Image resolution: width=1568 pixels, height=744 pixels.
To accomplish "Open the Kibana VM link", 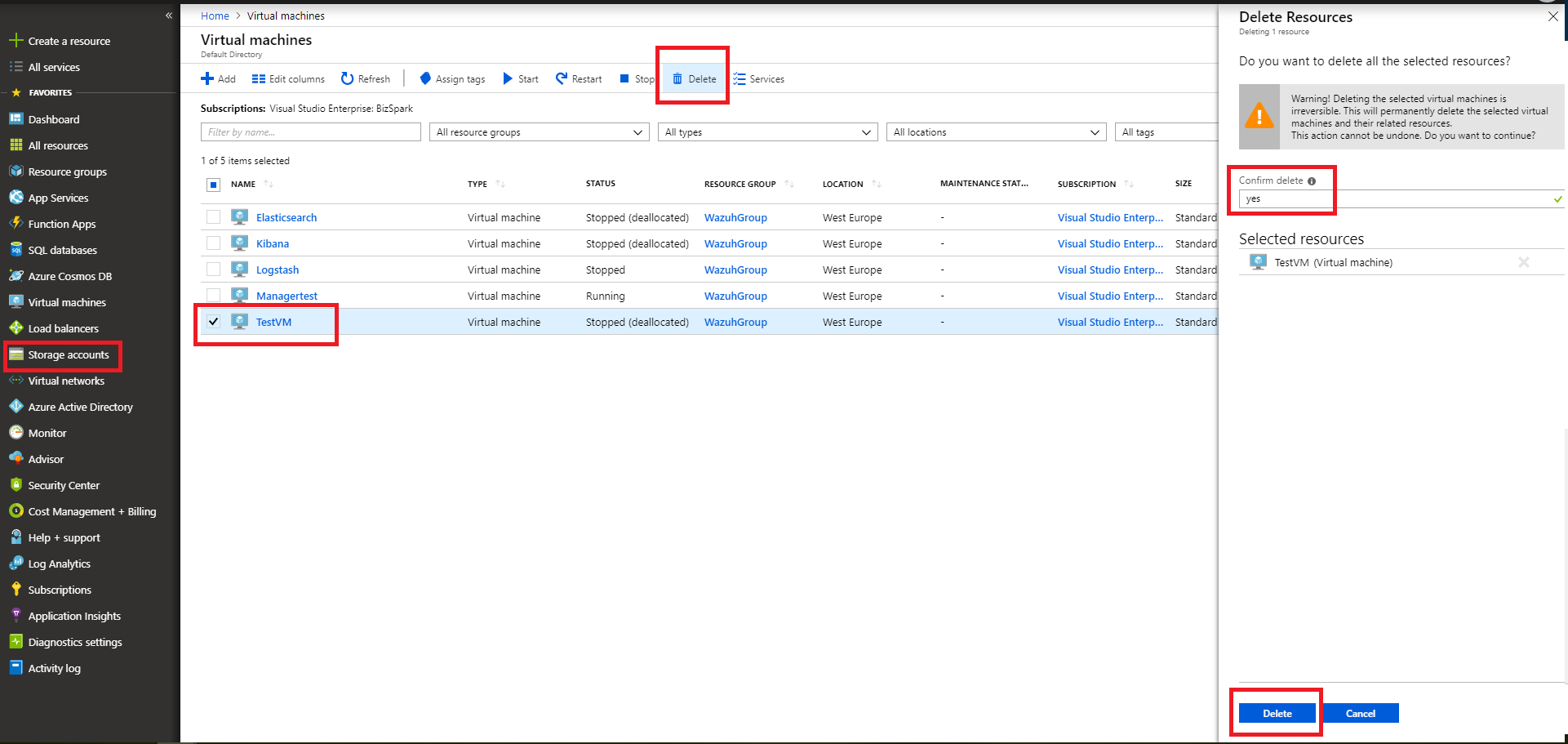I will point(273,243).
